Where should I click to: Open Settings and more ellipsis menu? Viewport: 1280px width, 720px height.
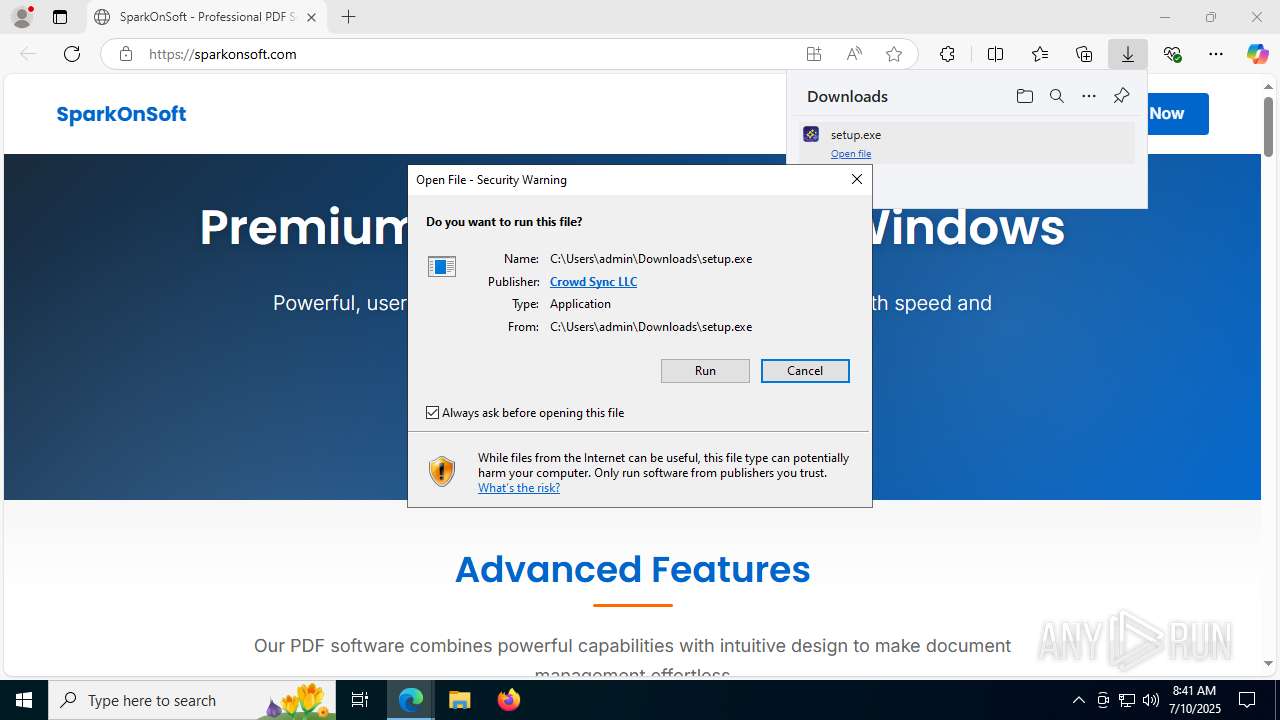1216,54
